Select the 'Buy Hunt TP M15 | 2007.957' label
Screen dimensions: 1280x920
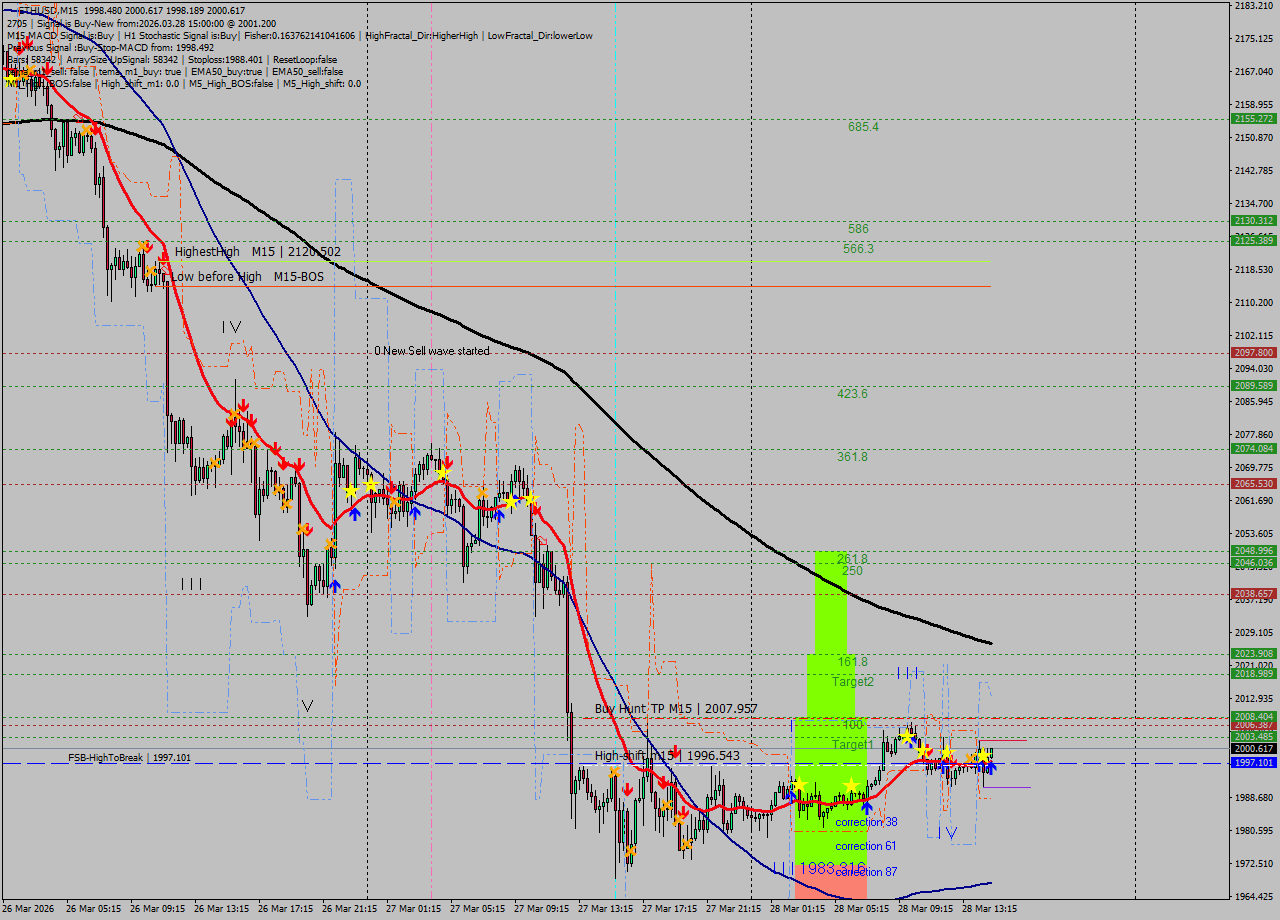point(676,708)
